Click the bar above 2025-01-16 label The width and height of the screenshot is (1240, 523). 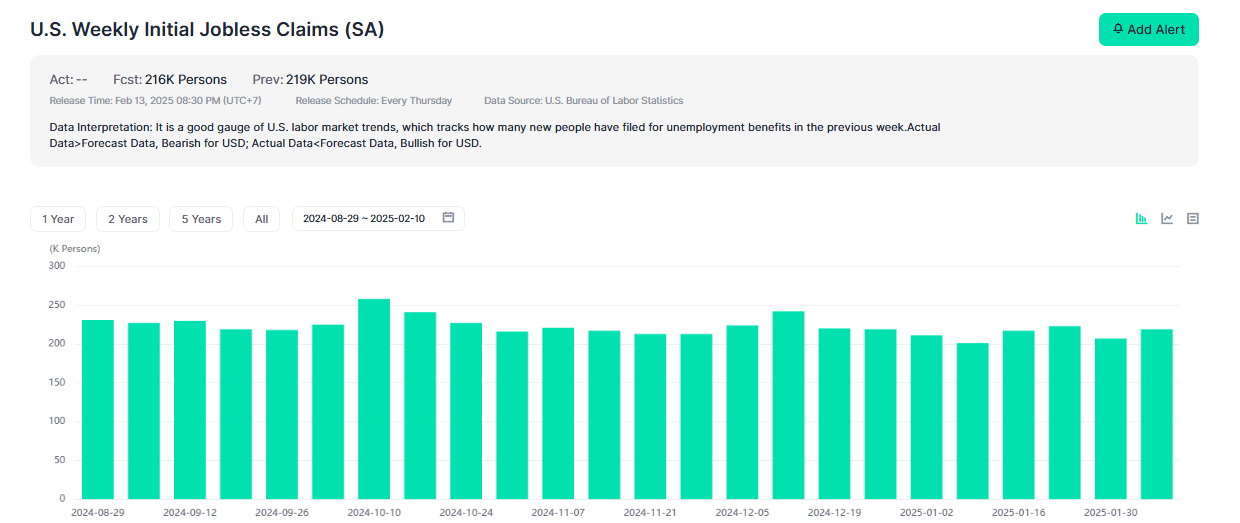(1018, 415)
